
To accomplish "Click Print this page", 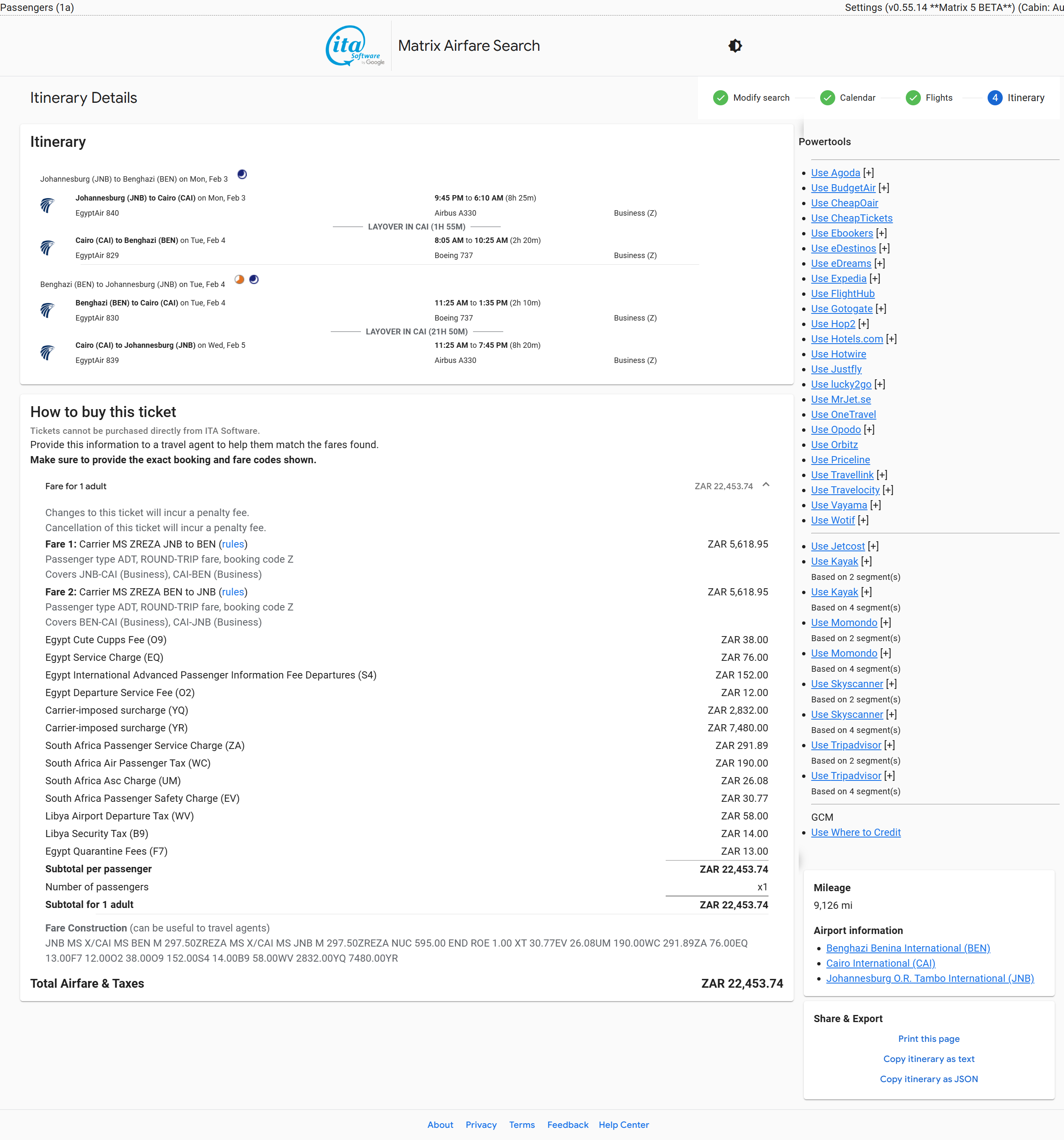I will [x=928, y=1038].
